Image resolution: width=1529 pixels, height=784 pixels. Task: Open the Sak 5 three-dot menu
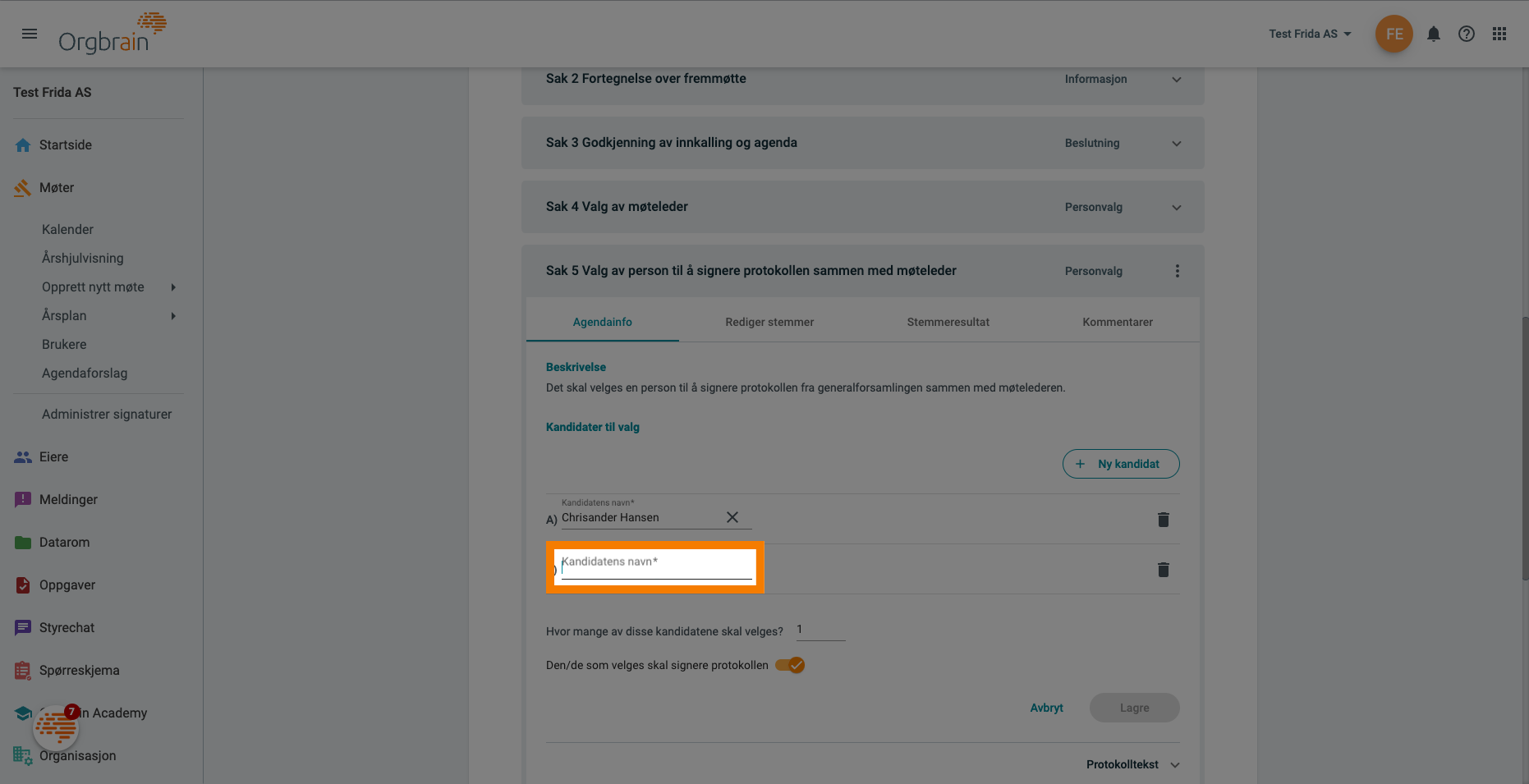1177,271
